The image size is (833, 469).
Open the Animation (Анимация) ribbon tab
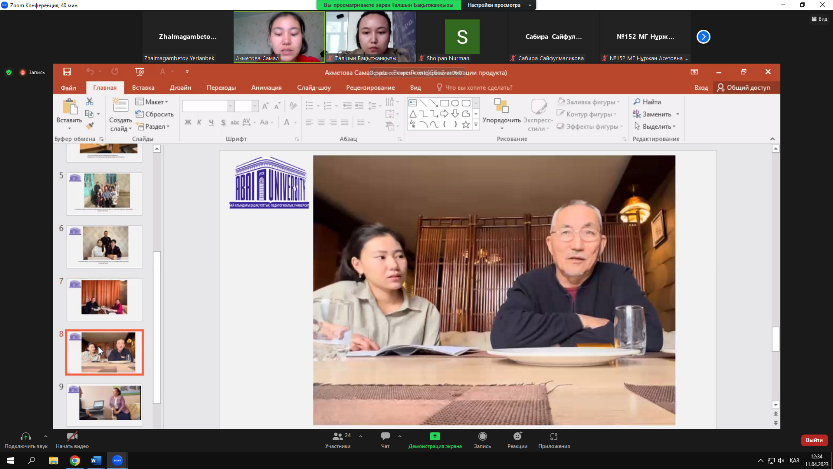[x=266, y=87]
